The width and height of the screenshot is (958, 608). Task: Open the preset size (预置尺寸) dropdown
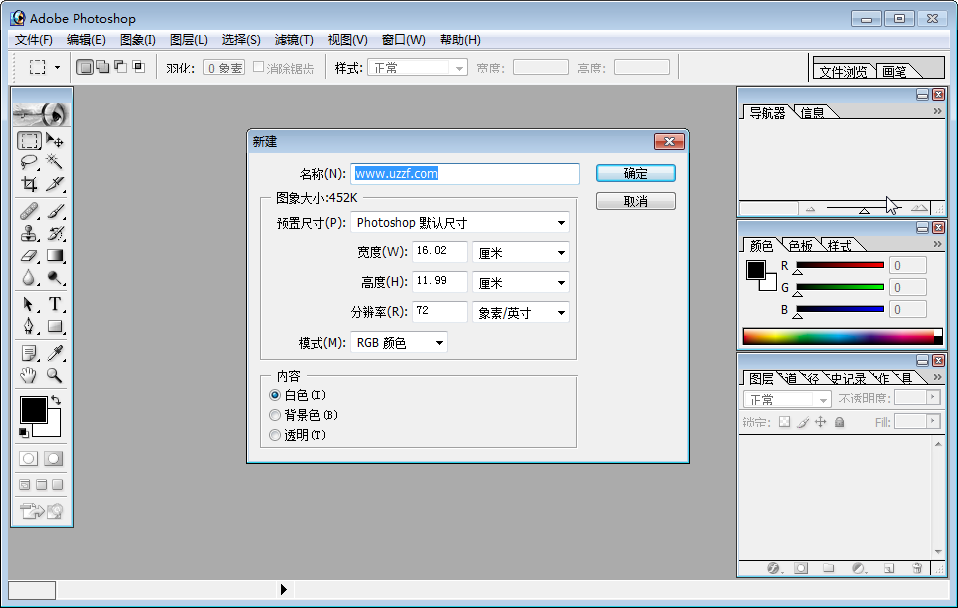coord(460,222)
